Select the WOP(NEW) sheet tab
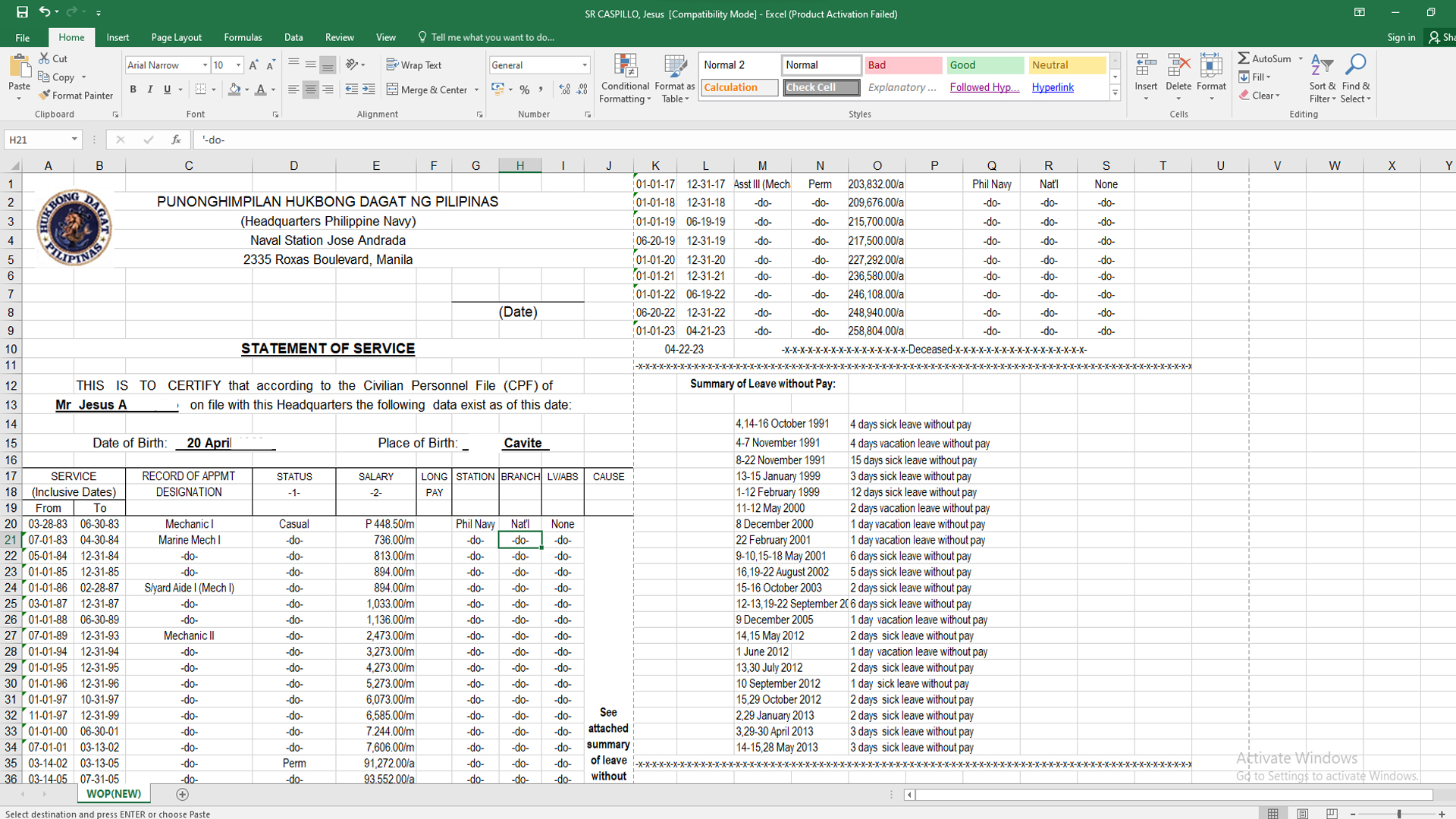The image size is (1456, 819). pyautogui.click(x=114, y=794)
